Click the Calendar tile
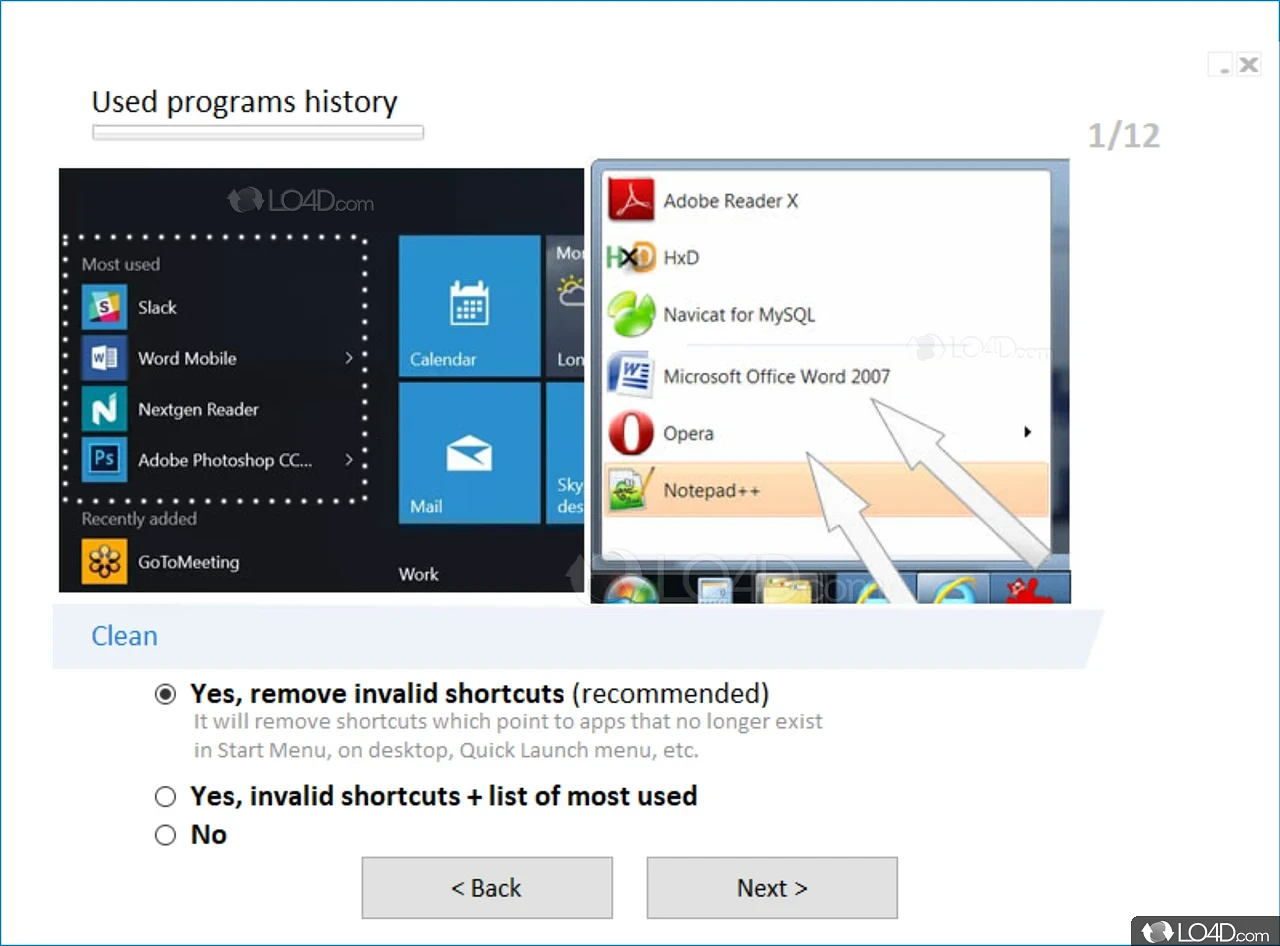1280x946 pixels. (x=470, y=306)
